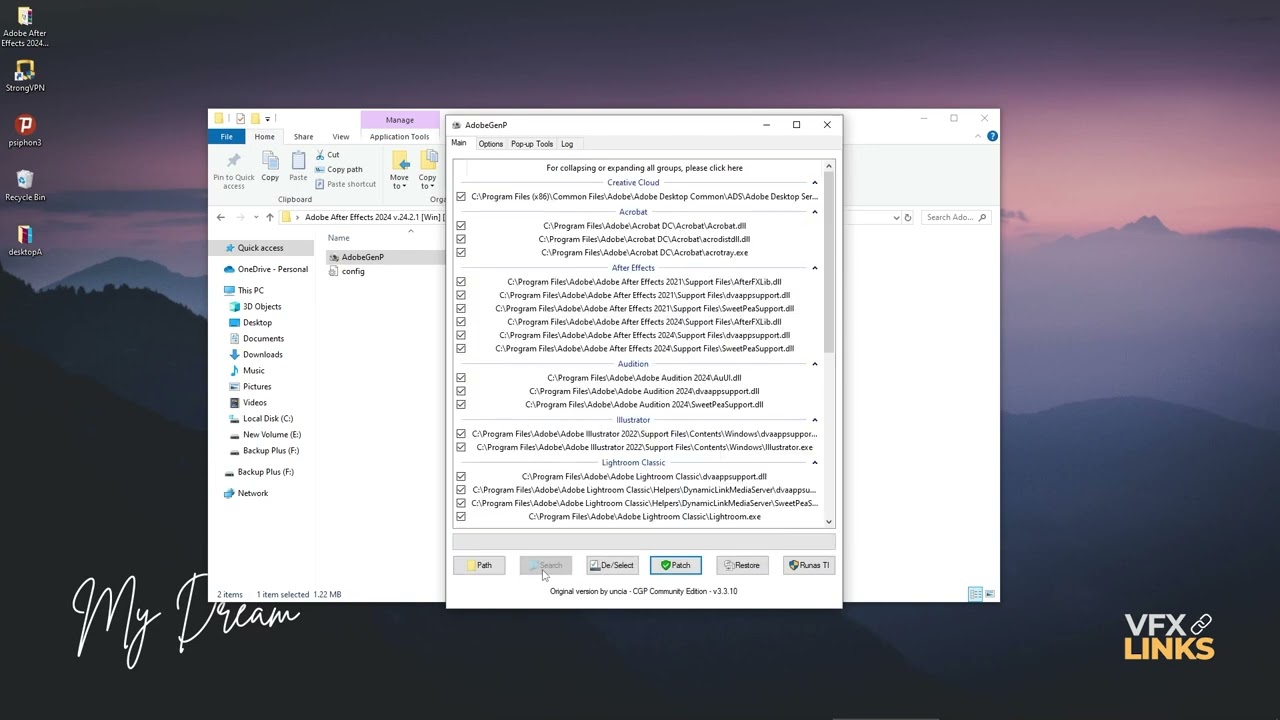The image size is (1280, 720).
Task: Open the Share ribbon tab in Explorer
Action: pos(303,137)
